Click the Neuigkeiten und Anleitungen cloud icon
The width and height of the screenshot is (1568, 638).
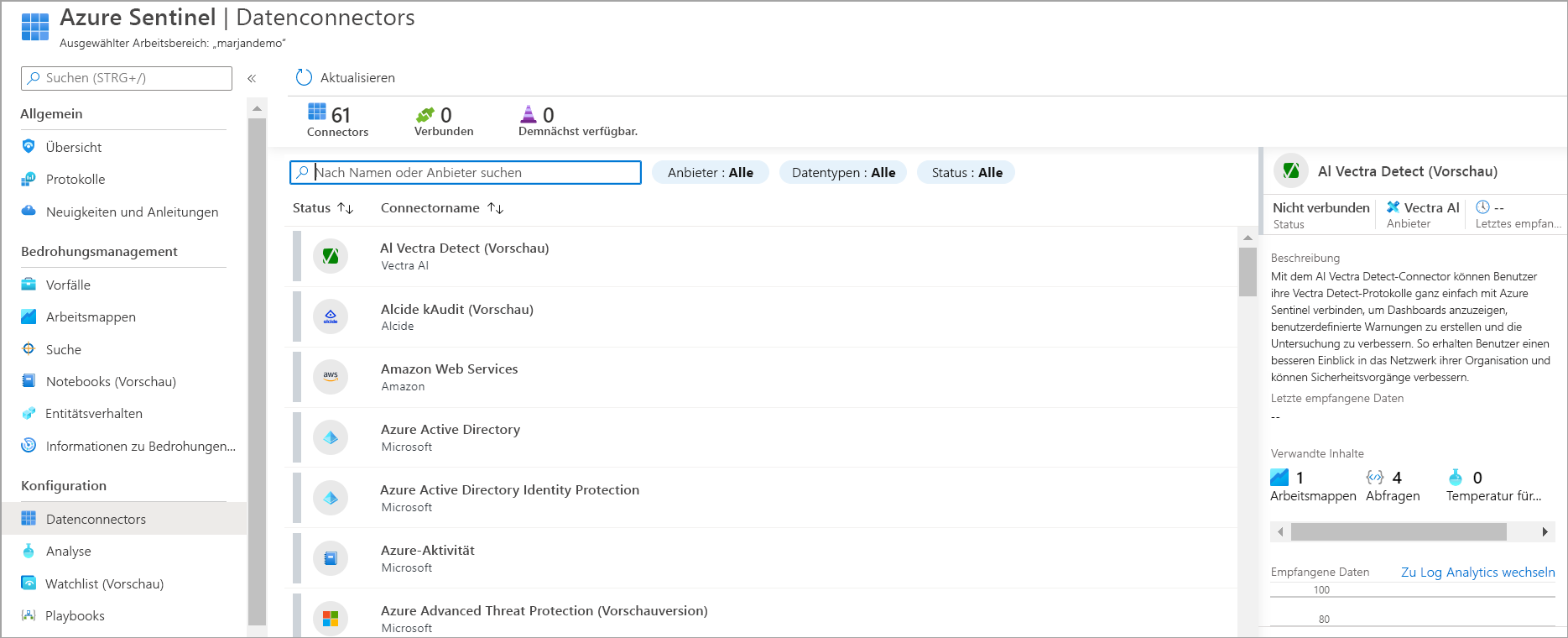[29, 211]
